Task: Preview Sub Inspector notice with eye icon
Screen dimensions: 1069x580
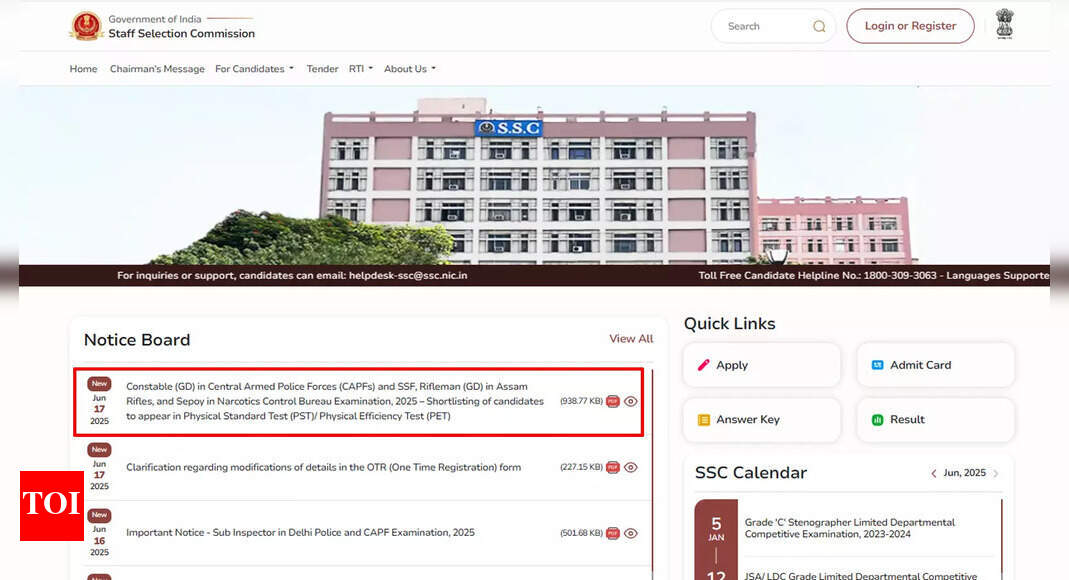Action: [x=631, y=533]
